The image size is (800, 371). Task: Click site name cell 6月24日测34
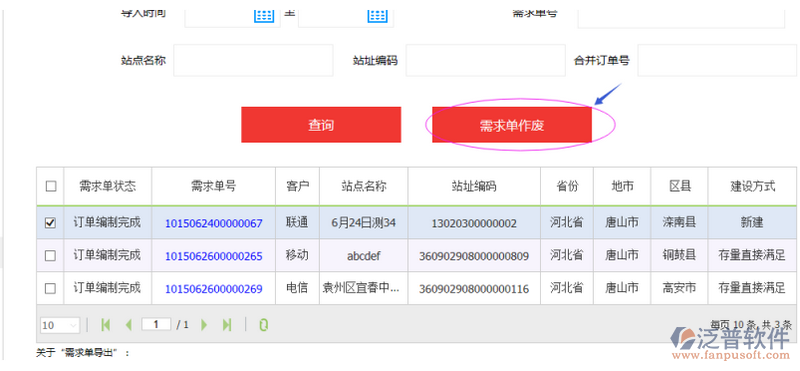coord(364,222)
